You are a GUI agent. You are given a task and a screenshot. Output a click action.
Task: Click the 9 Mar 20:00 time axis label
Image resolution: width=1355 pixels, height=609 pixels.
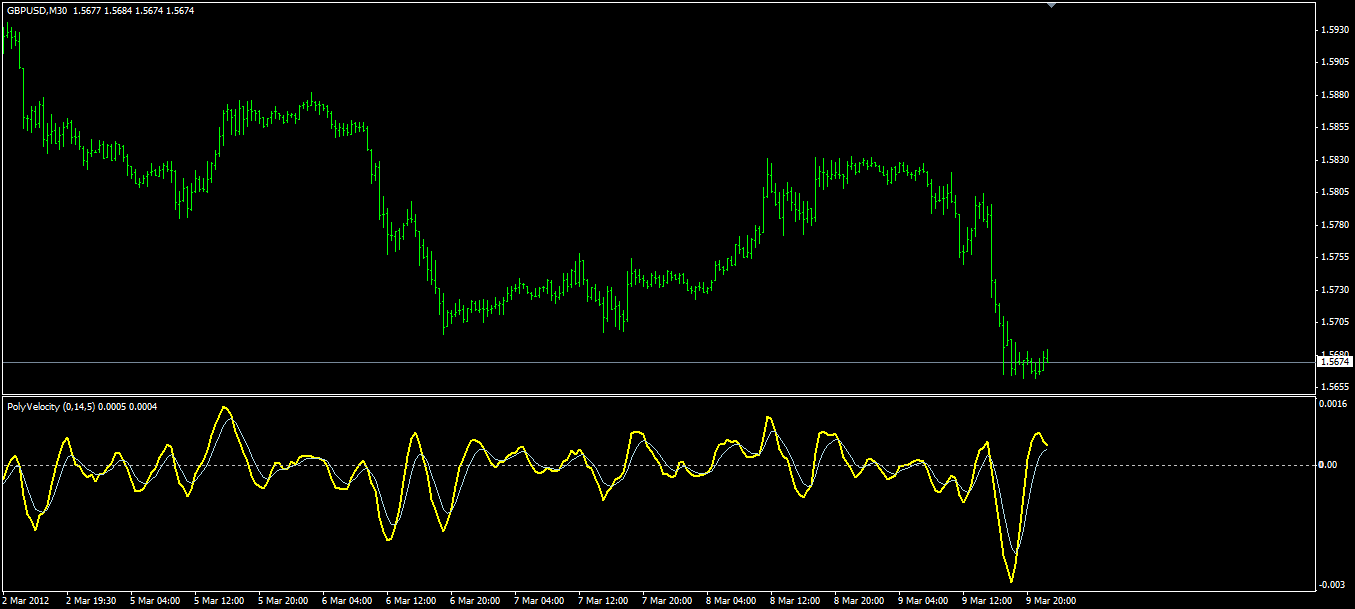1052,601
